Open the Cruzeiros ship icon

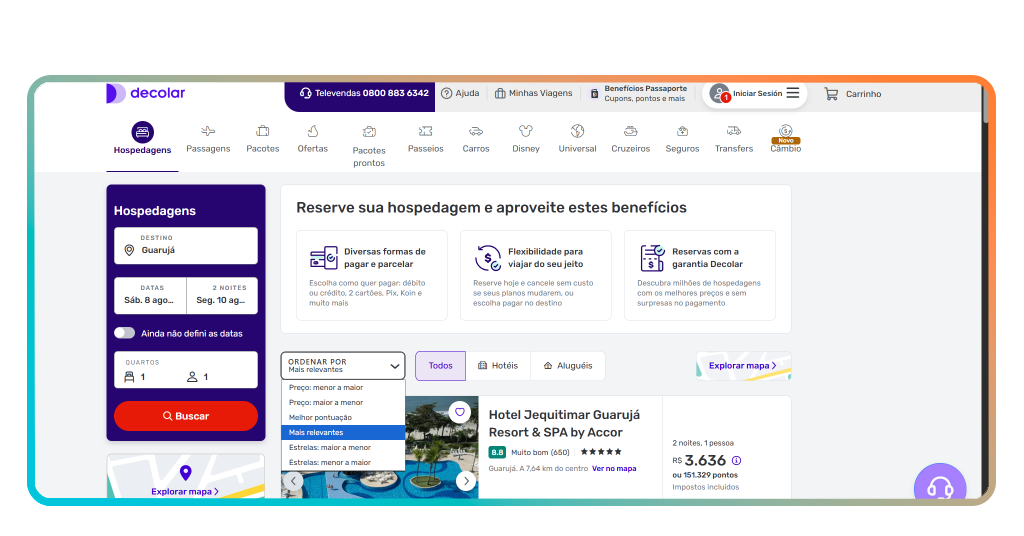pos(631,131)
